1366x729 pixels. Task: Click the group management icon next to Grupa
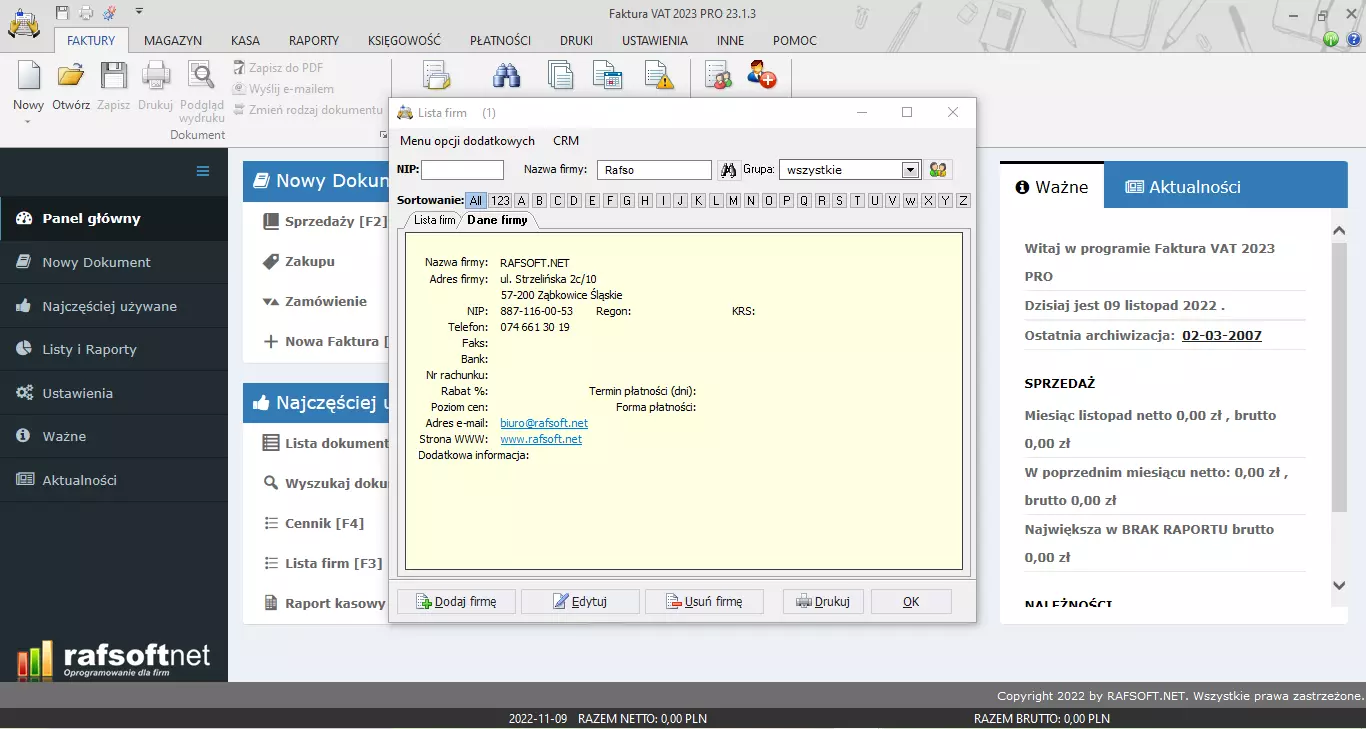pyautogui.click(x=938, y=170)
